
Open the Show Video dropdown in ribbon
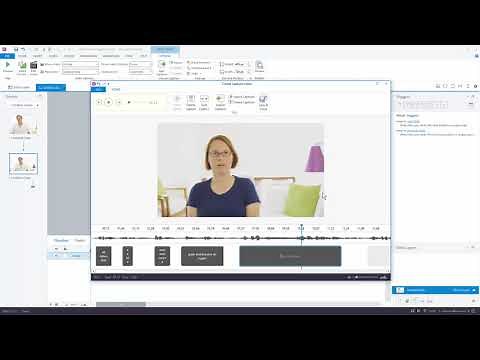[x=81, y=64]
